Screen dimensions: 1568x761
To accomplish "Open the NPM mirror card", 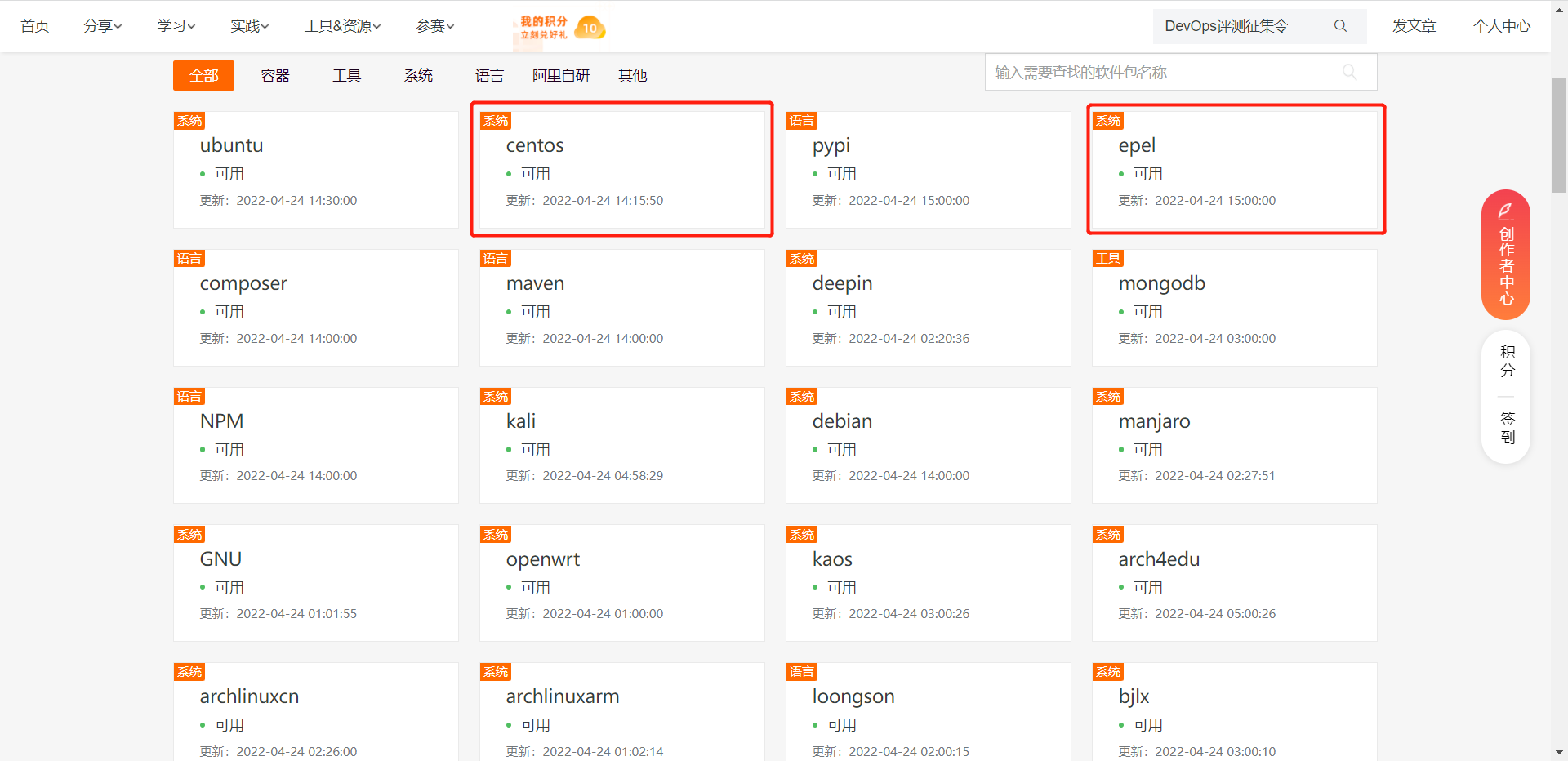I will (x=315, y=445).
